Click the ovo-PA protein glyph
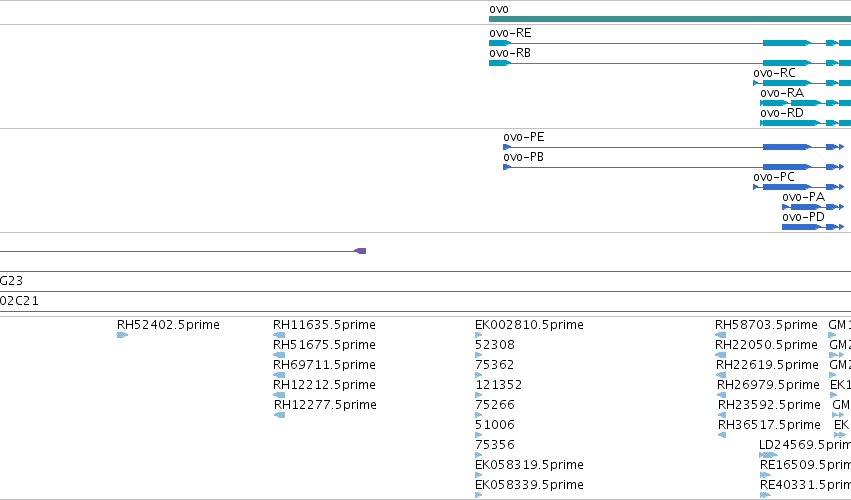Viewport: 851px width, 500px height. coord(813,207)
